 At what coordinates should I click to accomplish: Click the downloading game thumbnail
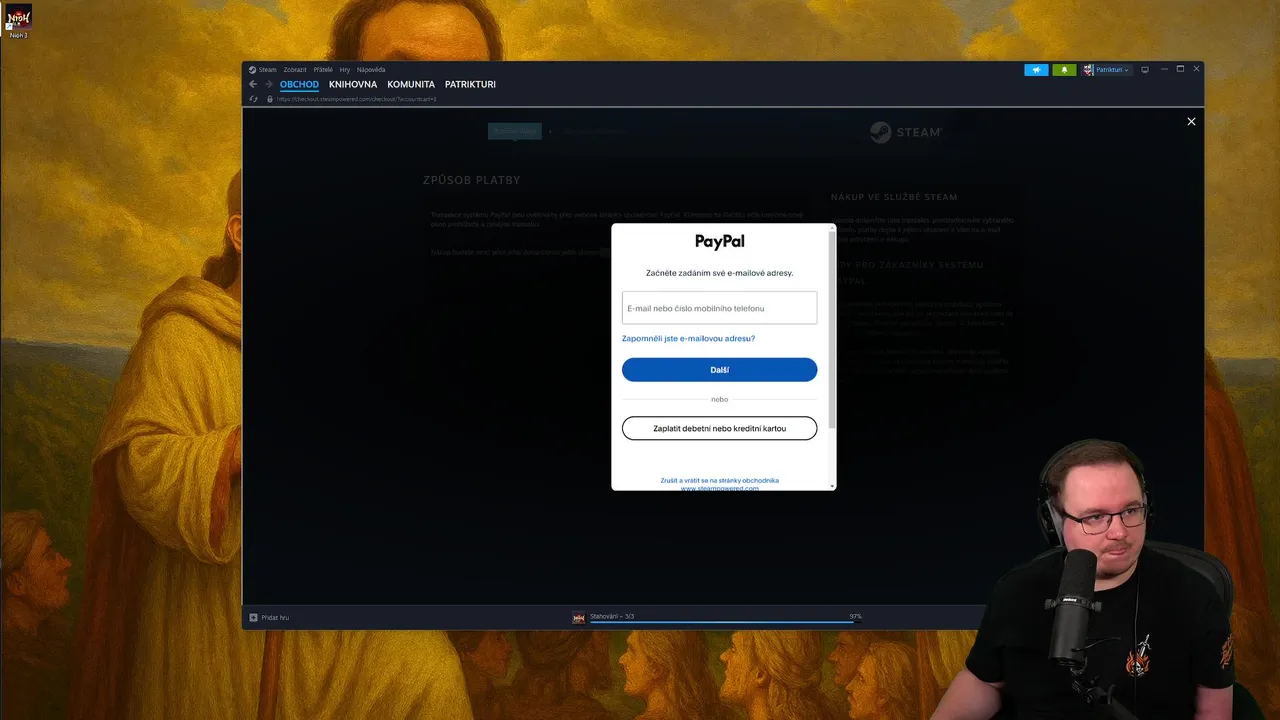pos(579,618)
